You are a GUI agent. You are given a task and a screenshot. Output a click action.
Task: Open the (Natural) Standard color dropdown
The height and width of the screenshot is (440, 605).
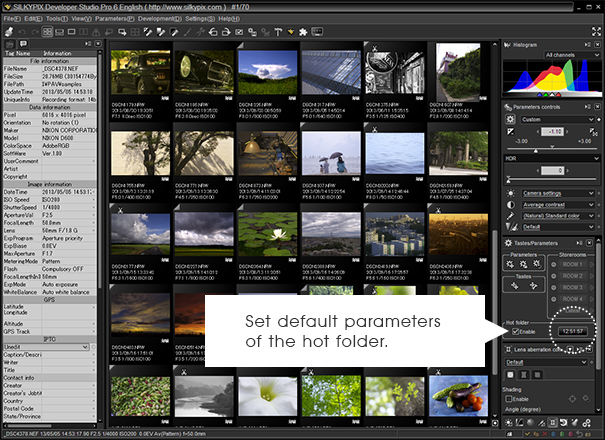(x=558, y=216)
